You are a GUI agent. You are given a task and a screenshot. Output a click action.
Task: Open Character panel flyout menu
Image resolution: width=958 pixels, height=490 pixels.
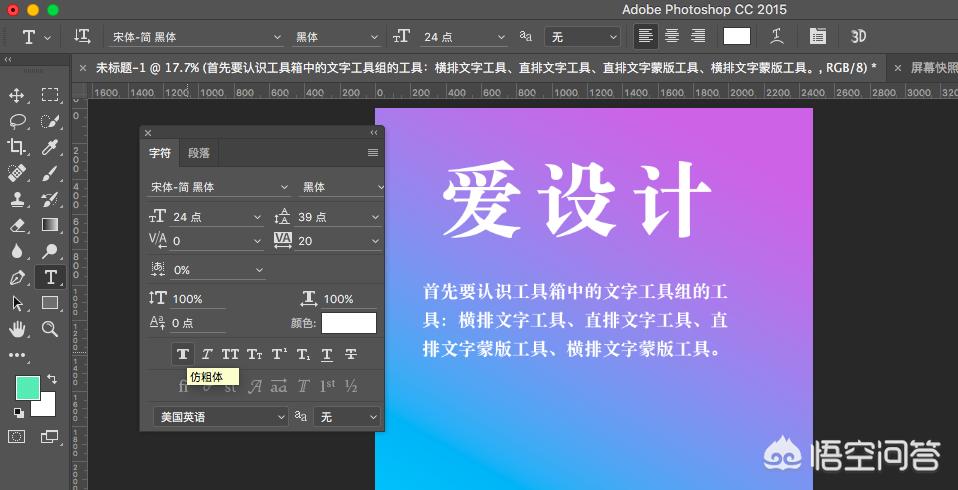(x=373, y=153)
